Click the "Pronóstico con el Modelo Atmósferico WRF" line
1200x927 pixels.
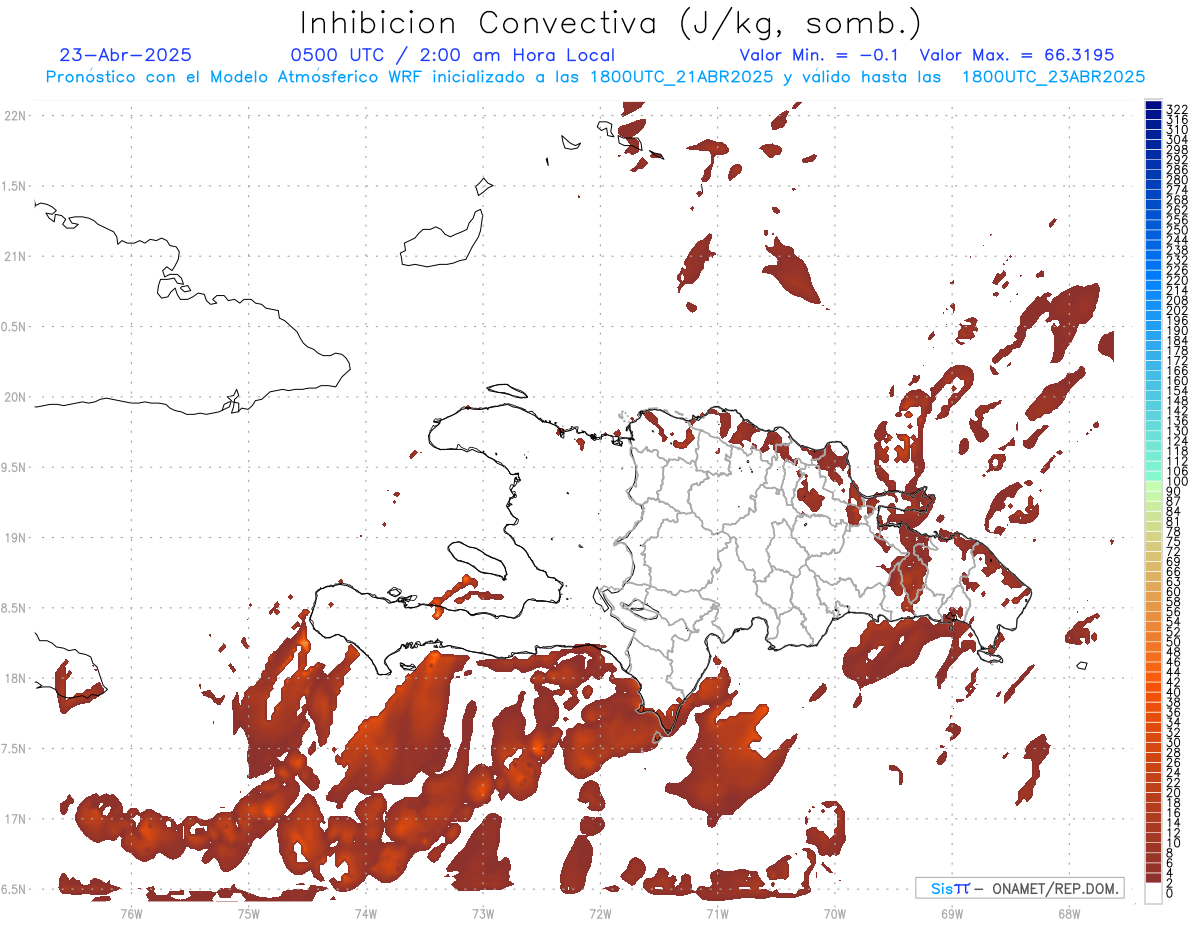[236, 77]
